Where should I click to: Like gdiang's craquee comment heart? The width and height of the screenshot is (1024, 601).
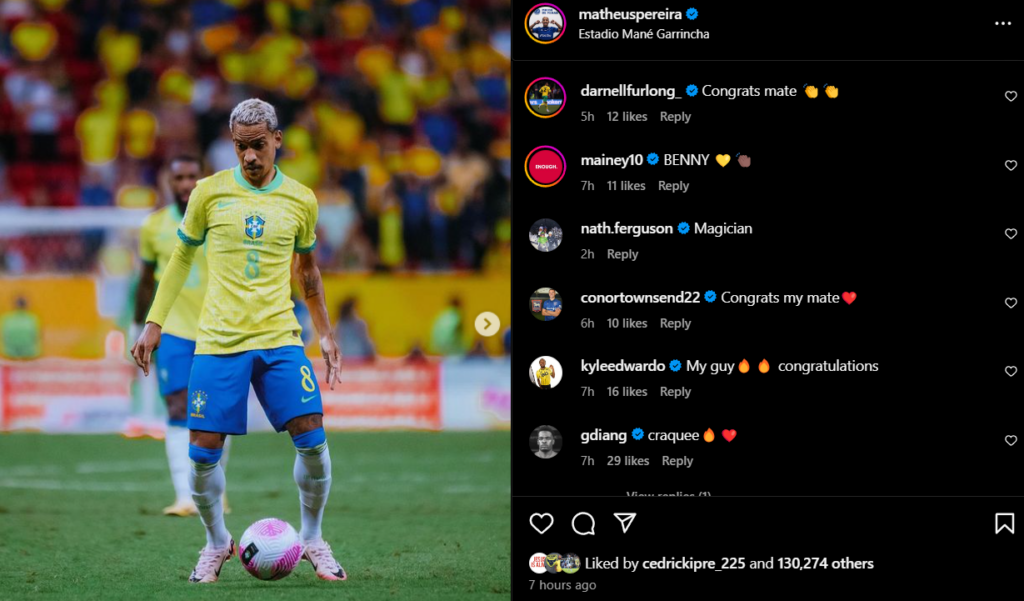pyautogui.click(x=1011, y=440)
